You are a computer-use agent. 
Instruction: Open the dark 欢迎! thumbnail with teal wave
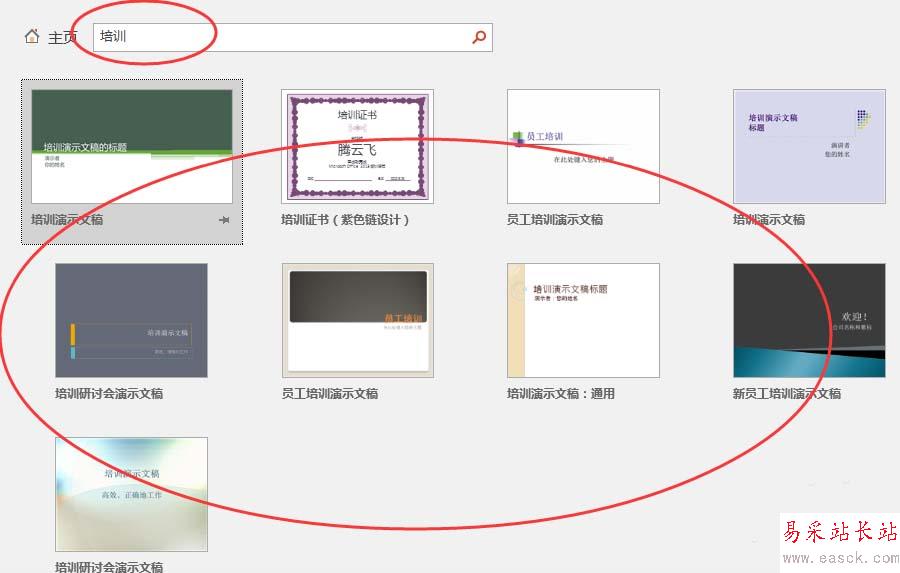pyautogui.click(x=809, y=320)
